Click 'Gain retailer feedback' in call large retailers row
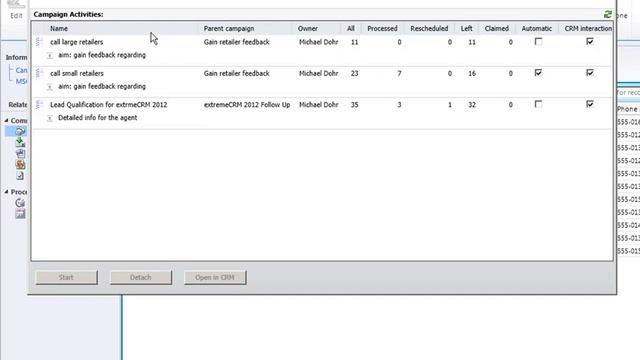Screen dimensions: 640x360 click(x=237, y=42)
